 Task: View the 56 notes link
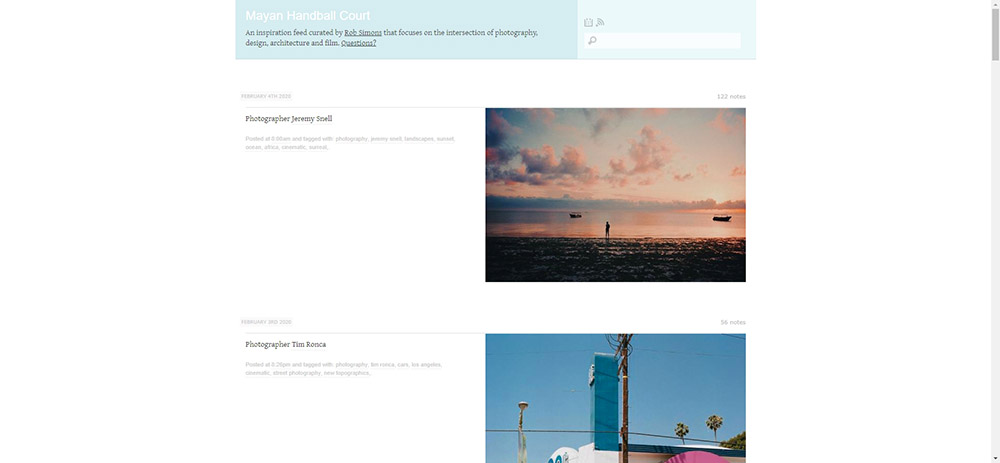pos(733,322)
